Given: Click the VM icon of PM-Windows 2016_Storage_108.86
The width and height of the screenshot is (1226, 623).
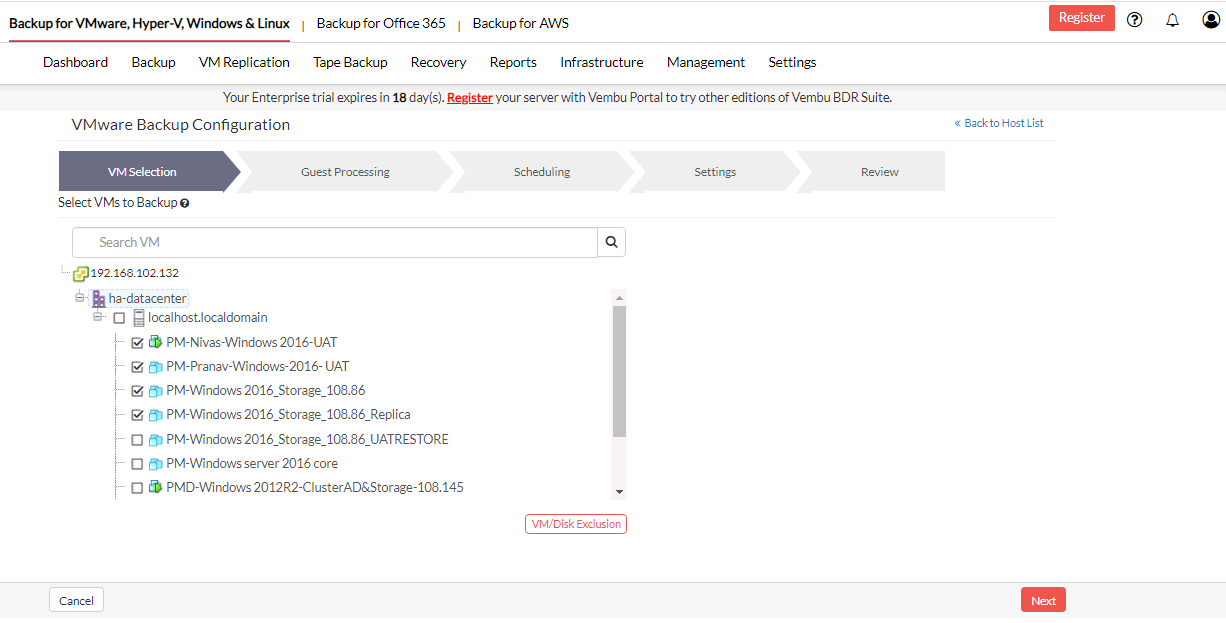Looking at the screenshot, I should [x=156, y=390].
